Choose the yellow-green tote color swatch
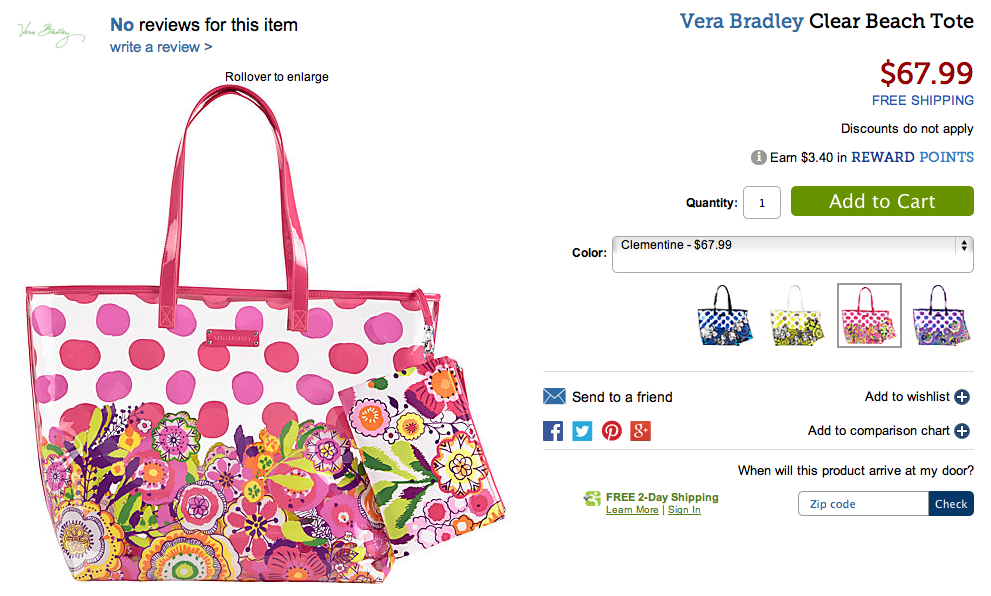 795,317
